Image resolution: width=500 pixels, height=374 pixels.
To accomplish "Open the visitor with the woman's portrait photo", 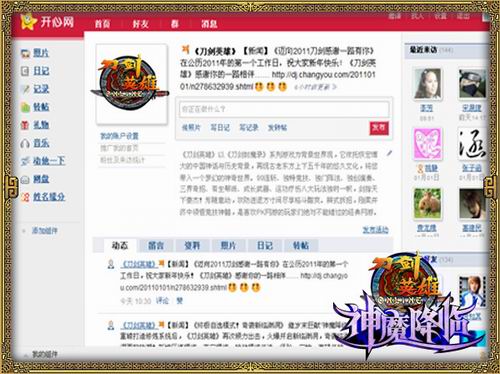I will [427, 84].
